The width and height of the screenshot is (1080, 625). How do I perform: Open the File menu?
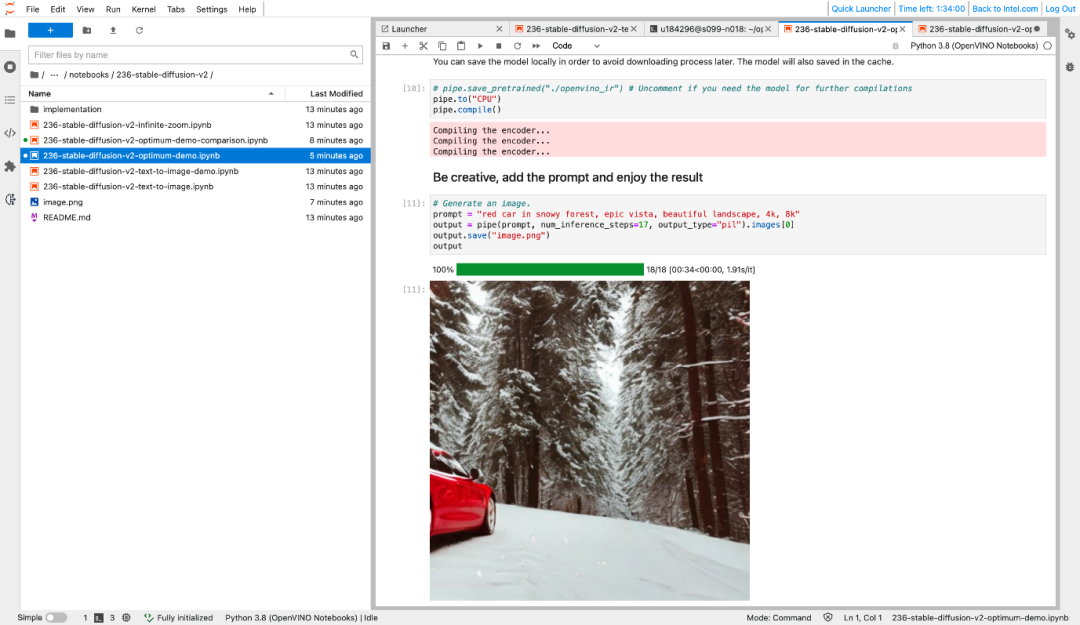32,10
